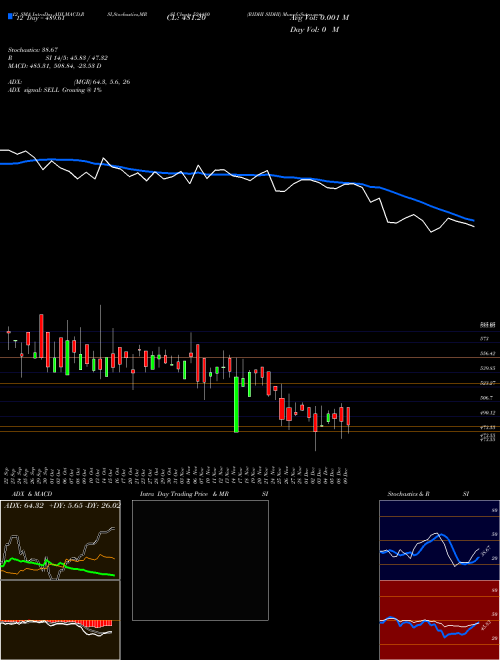Click the 'MACD: 485.31, 508.84, -23.53 D' line

tap(55, 66)
